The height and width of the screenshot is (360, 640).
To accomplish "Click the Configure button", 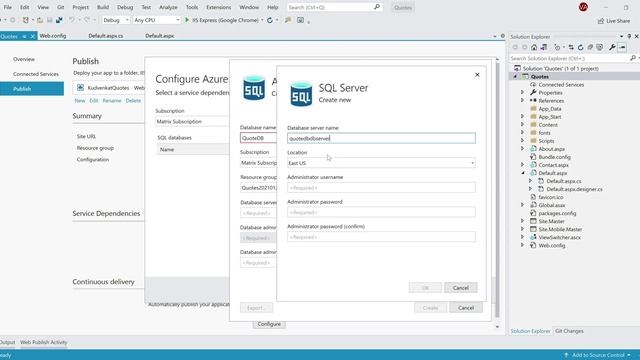I will [269, 324].
